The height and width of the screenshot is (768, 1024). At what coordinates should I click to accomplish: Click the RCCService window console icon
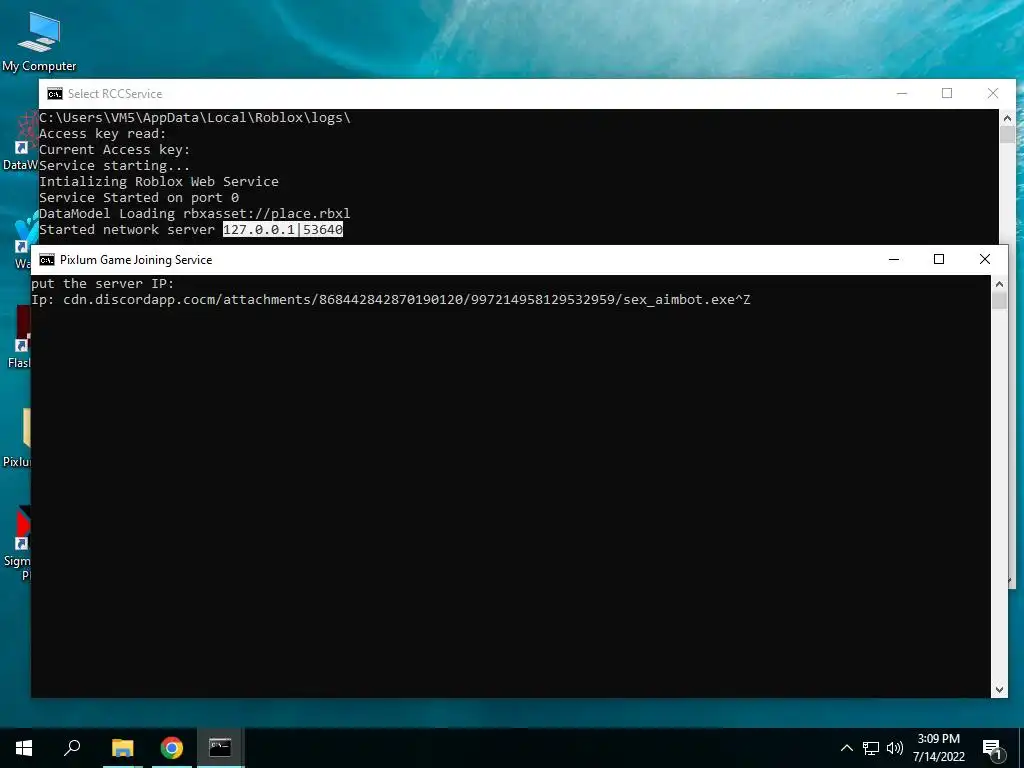(55, 94)
